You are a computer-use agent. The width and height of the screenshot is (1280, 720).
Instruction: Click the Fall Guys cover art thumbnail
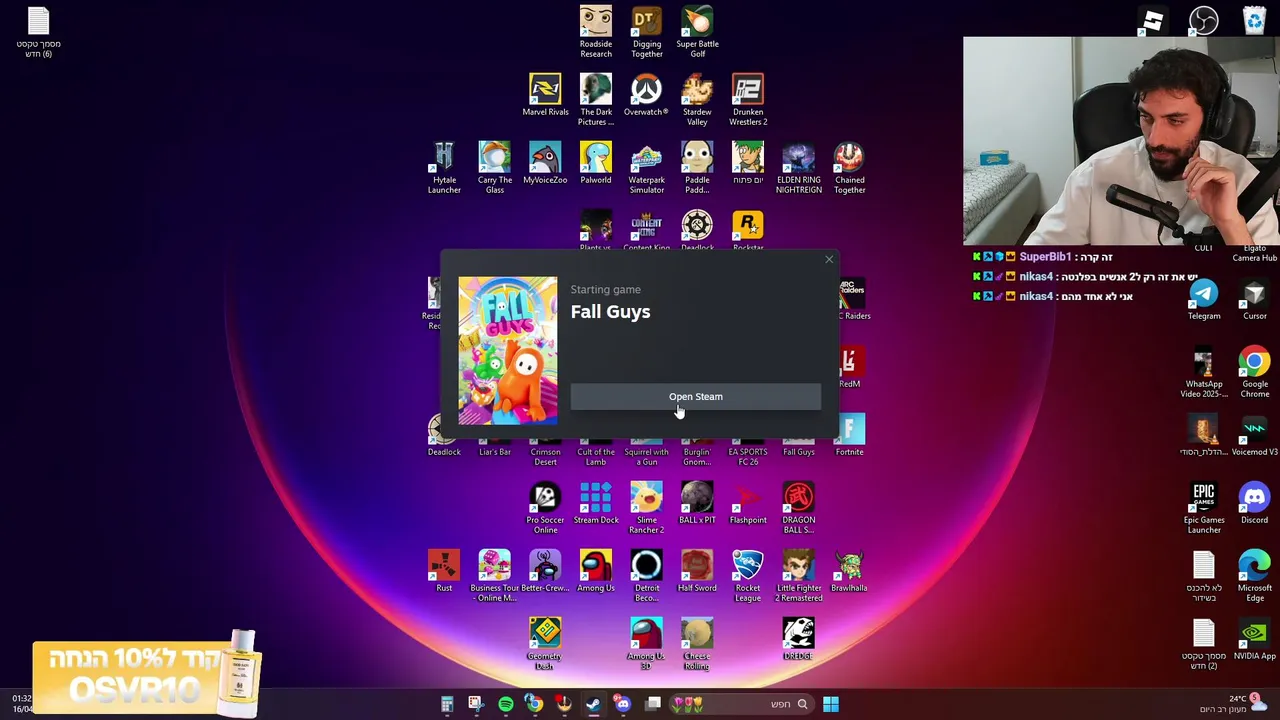508,351
